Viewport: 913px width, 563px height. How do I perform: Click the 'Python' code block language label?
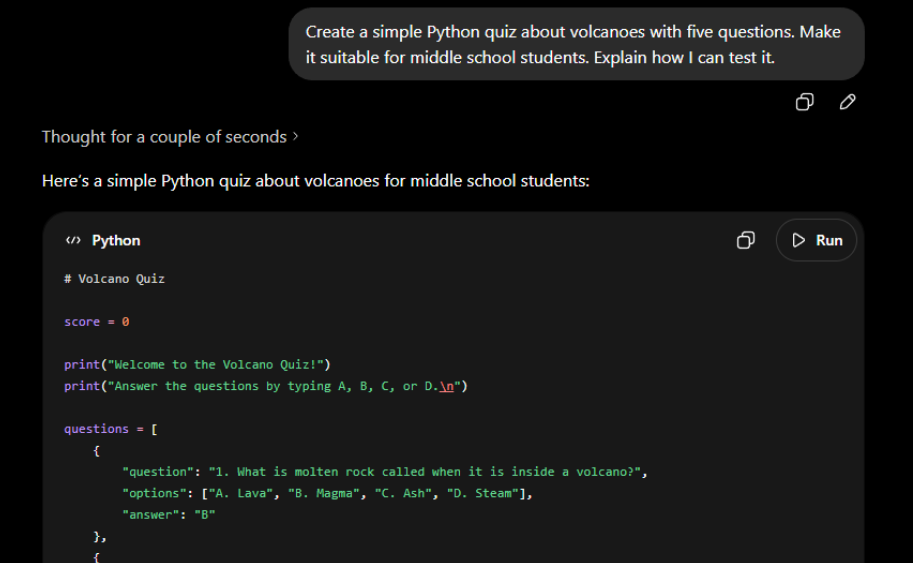tap(116, 240)
